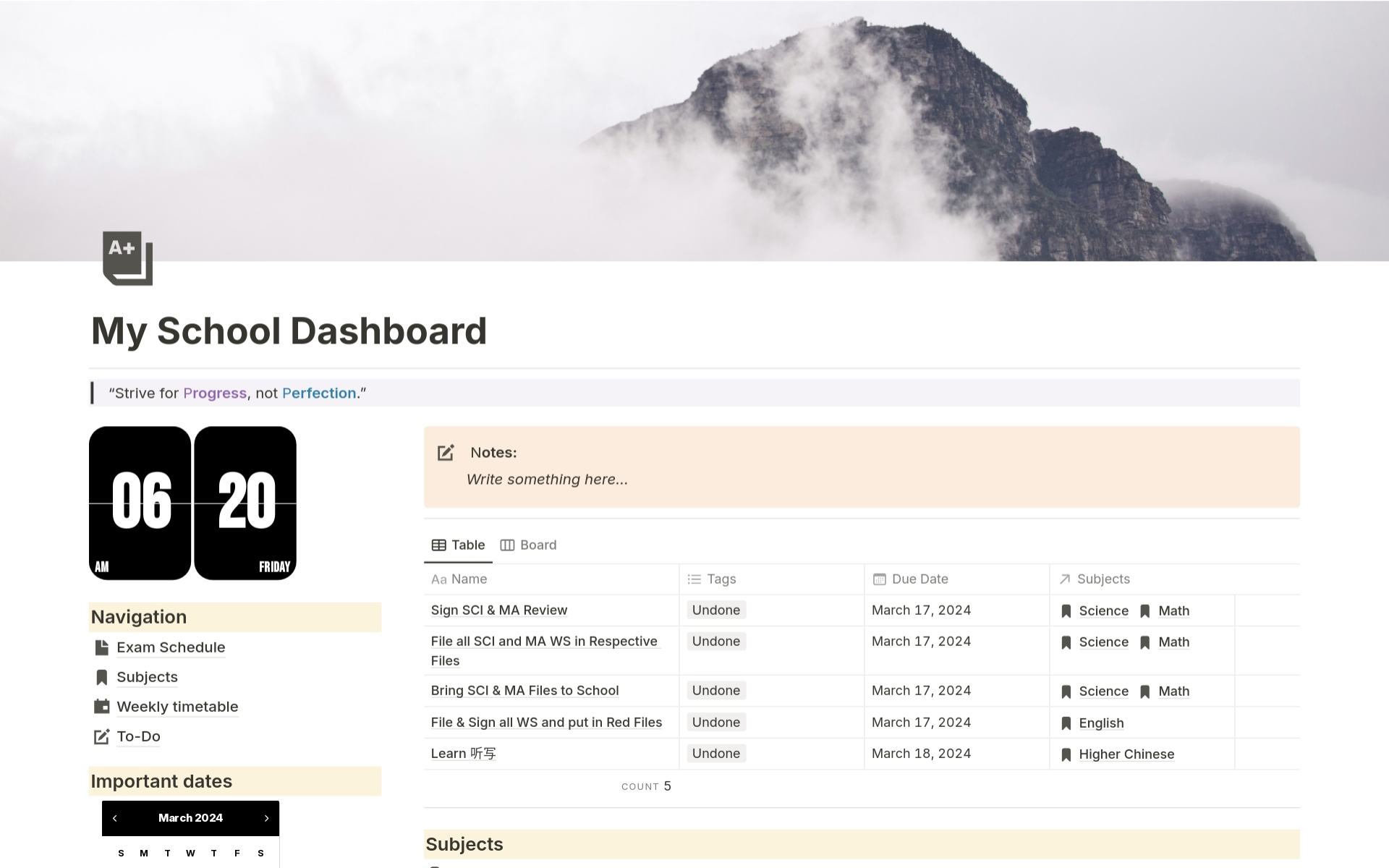Open the Weekly timetable link
Image resolution: width=1389 pixels, height=868 pixels.
click(177, 707)
